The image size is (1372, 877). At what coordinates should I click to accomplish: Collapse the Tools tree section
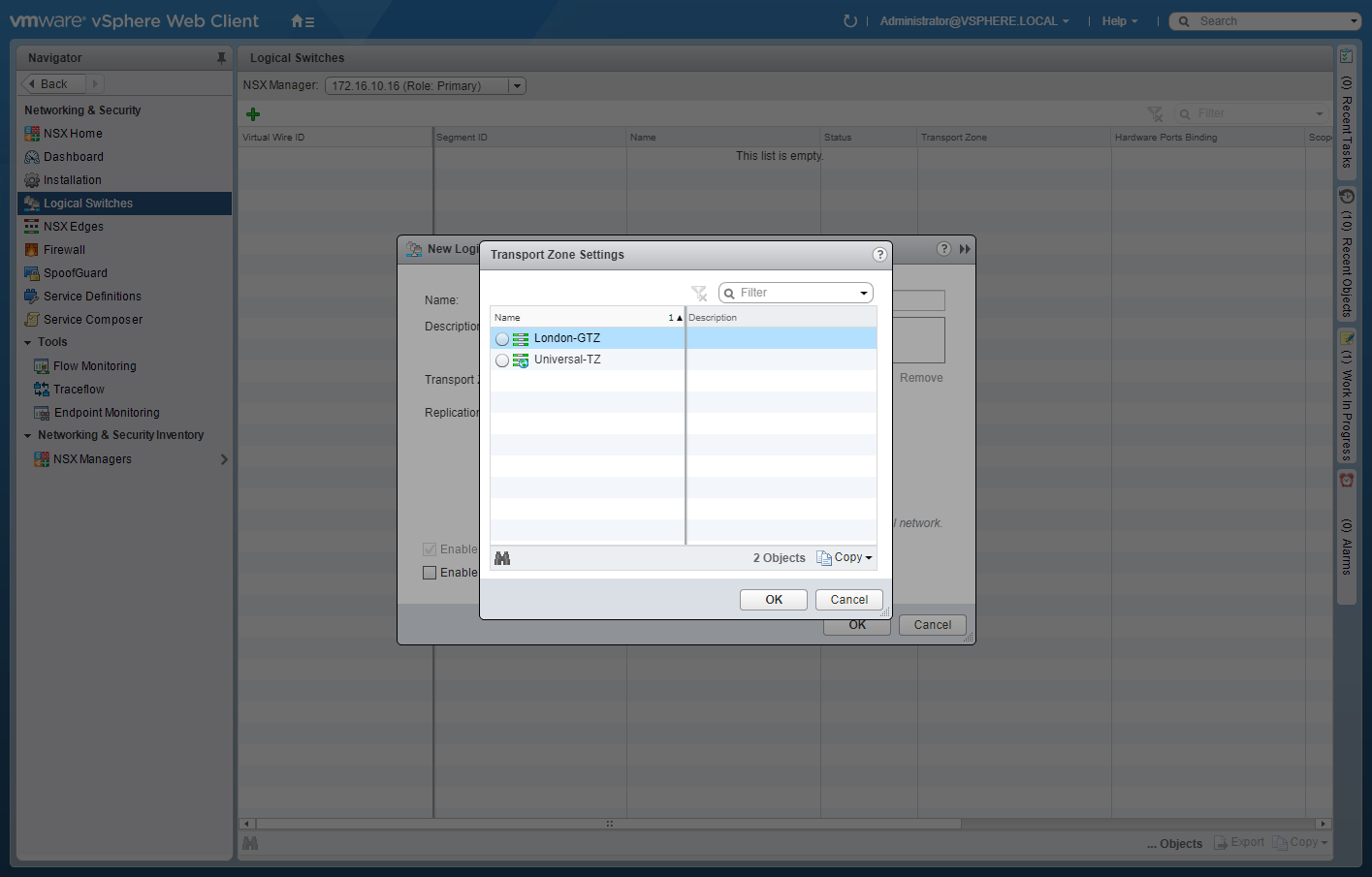pyautogui.click(x=28, y=343)
